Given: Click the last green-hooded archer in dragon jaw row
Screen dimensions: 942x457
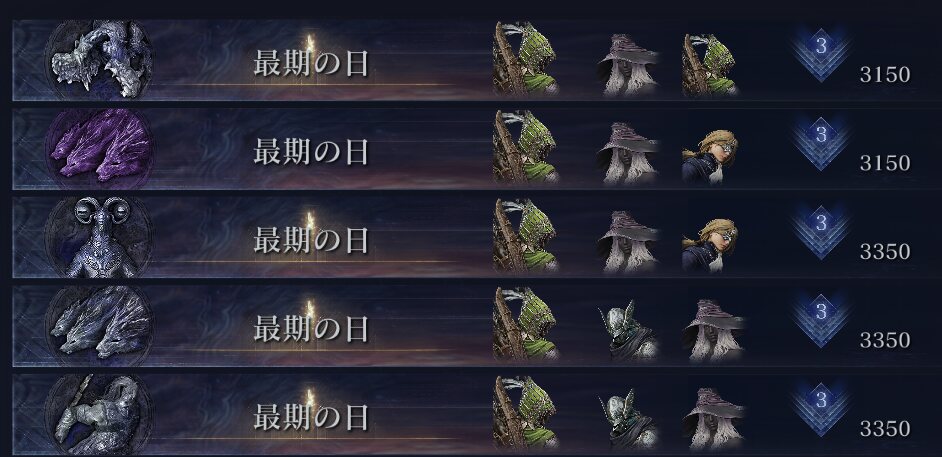Looking at the screenshot, I should (710, 65).
